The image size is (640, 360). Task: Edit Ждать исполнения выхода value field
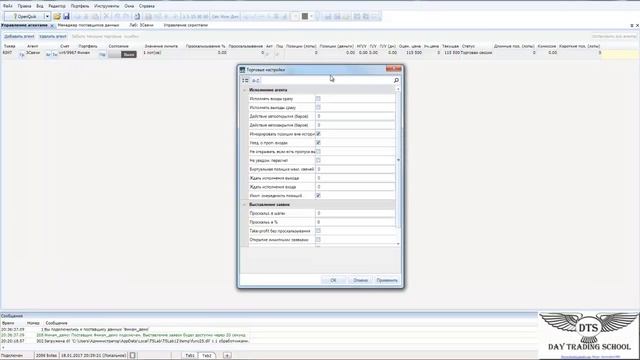(x=355, y=178)
